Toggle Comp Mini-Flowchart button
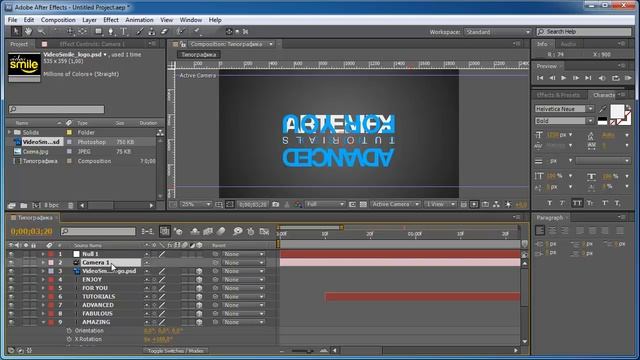The width and height of the screenshot is (640, 360). tap(147, 231)
